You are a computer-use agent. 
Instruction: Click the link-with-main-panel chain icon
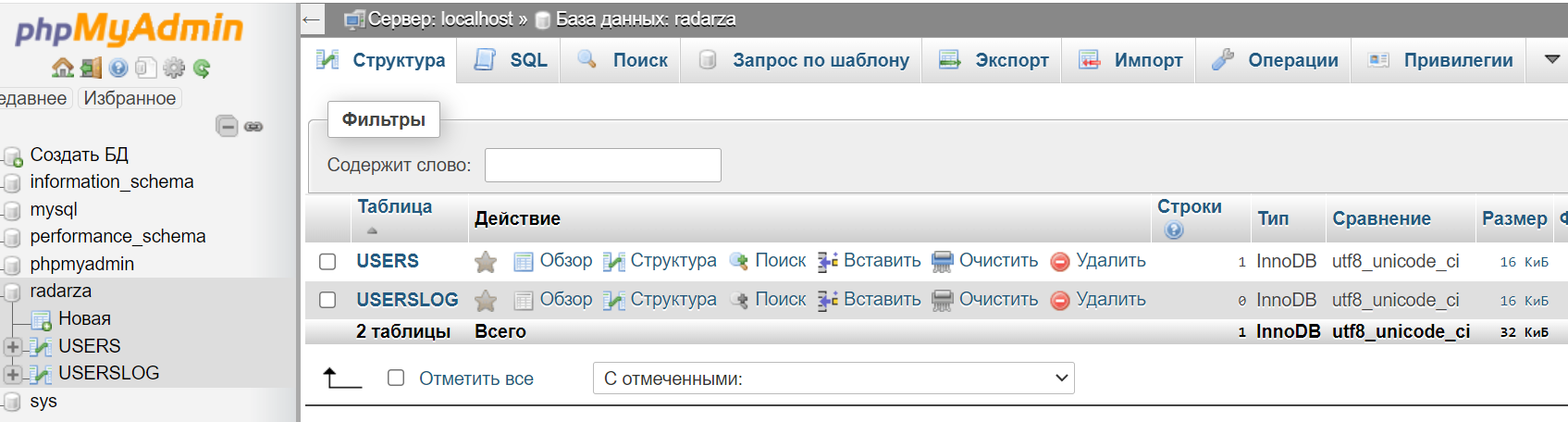click(x=253, y=126)
